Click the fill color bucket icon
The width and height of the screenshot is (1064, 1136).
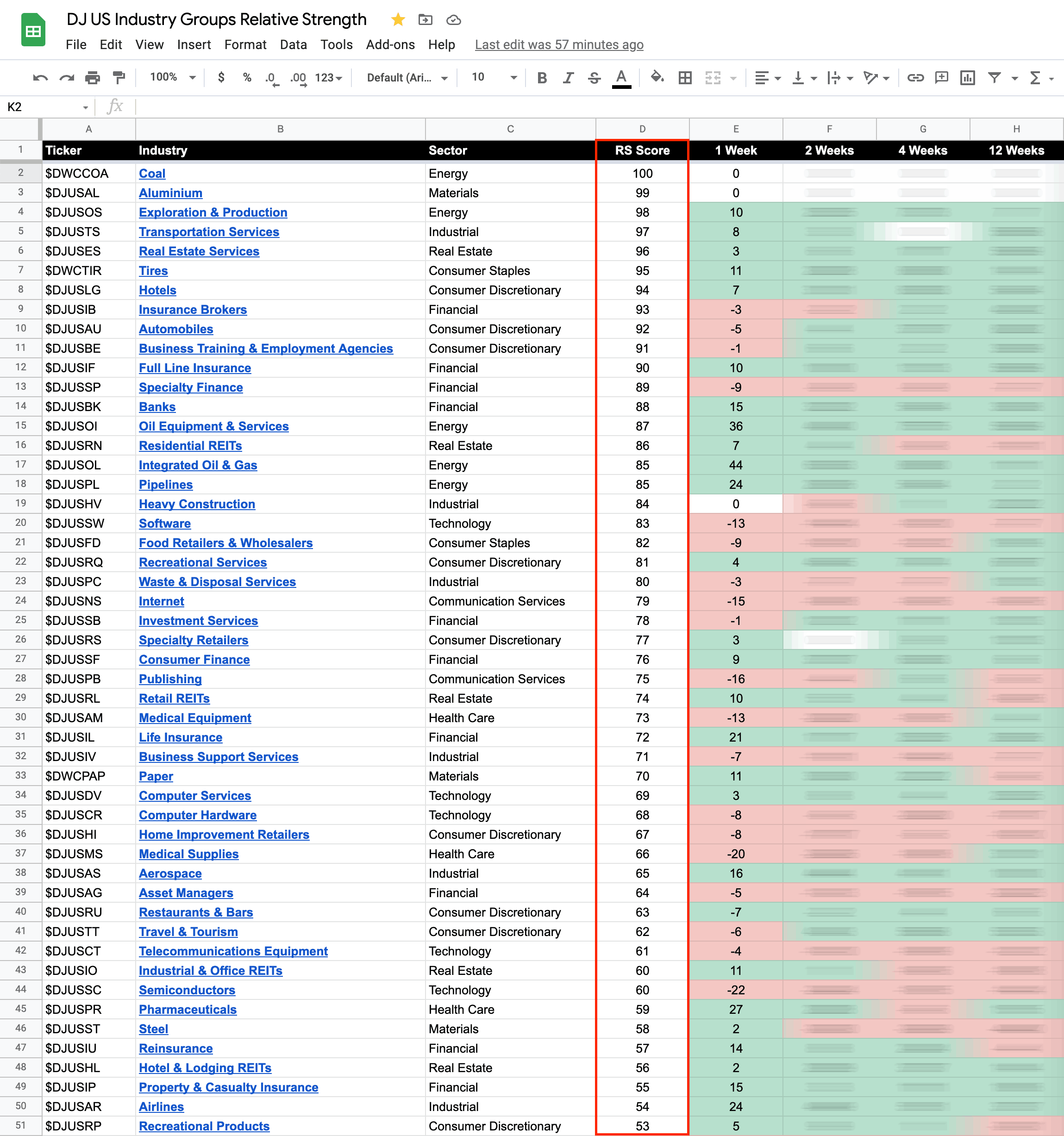[x=657, y=78]
